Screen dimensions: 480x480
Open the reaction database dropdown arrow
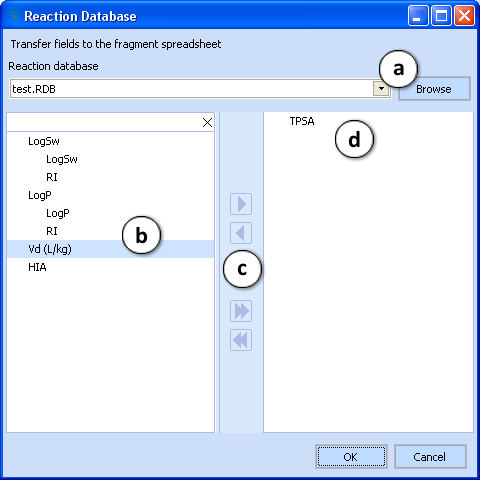(x=381, y=89)
